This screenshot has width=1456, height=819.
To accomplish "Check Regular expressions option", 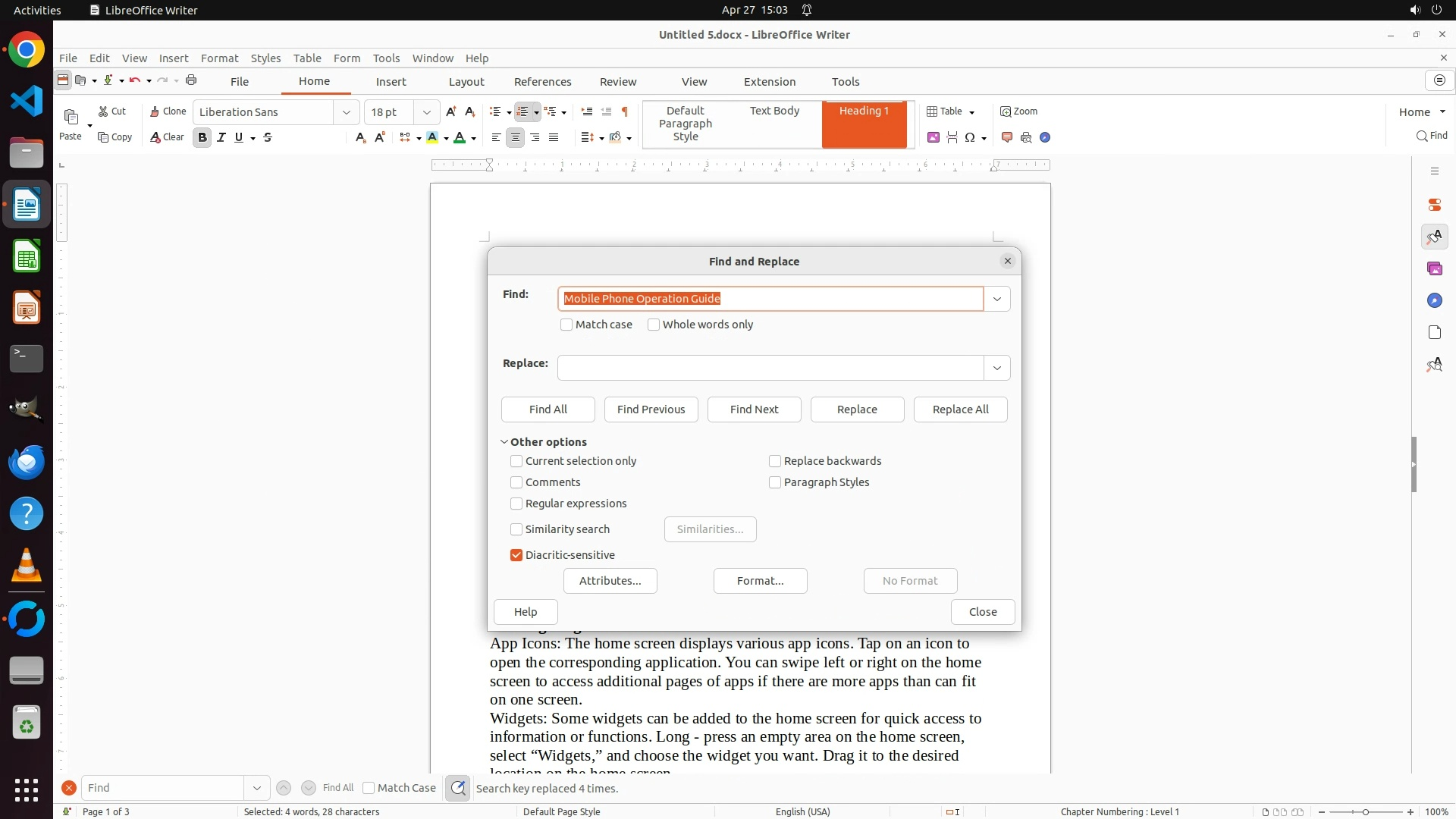I will (x=516, y=504).
